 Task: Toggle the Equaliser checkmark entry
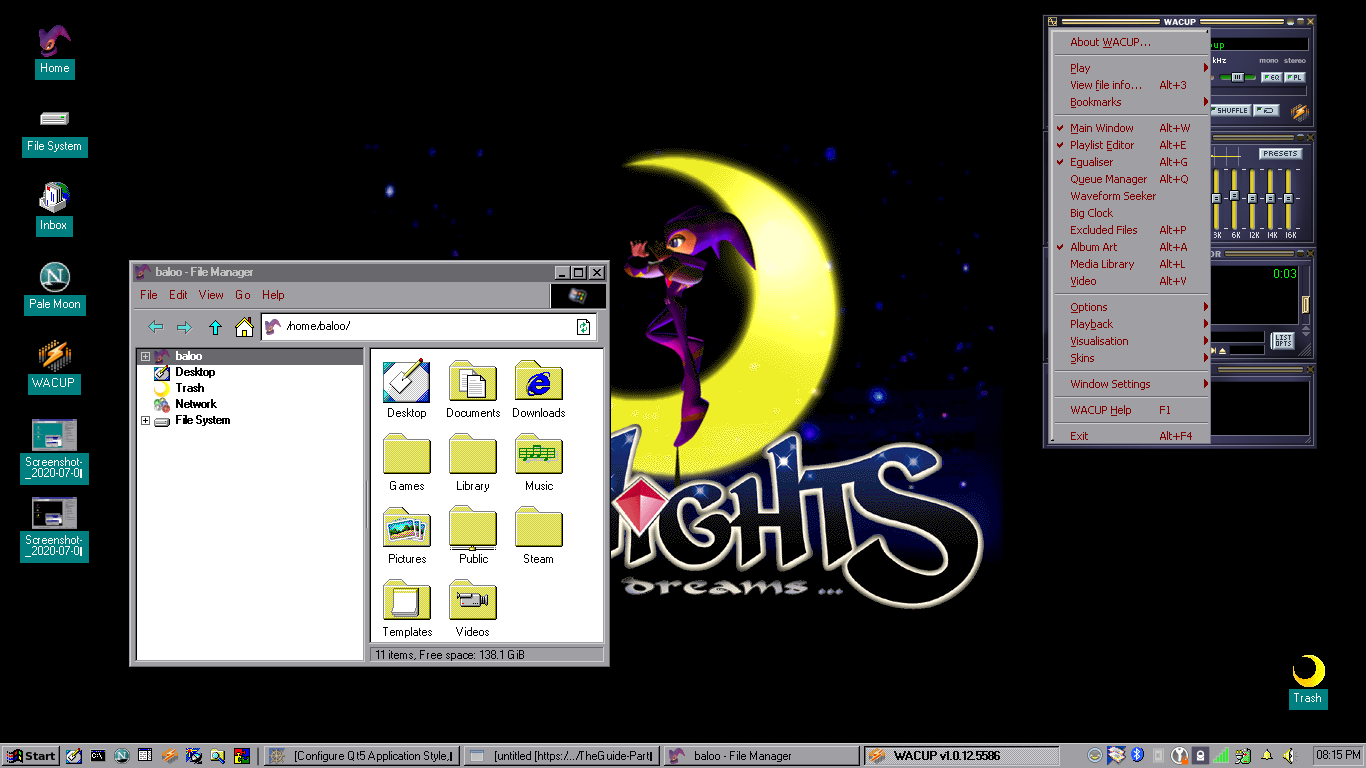1131,162
